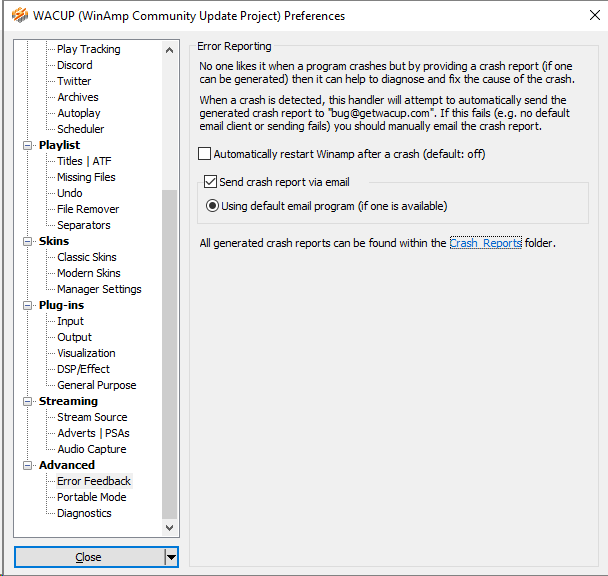Open Output plug-ins page
608x576 pixels.
tap(74, 337)
